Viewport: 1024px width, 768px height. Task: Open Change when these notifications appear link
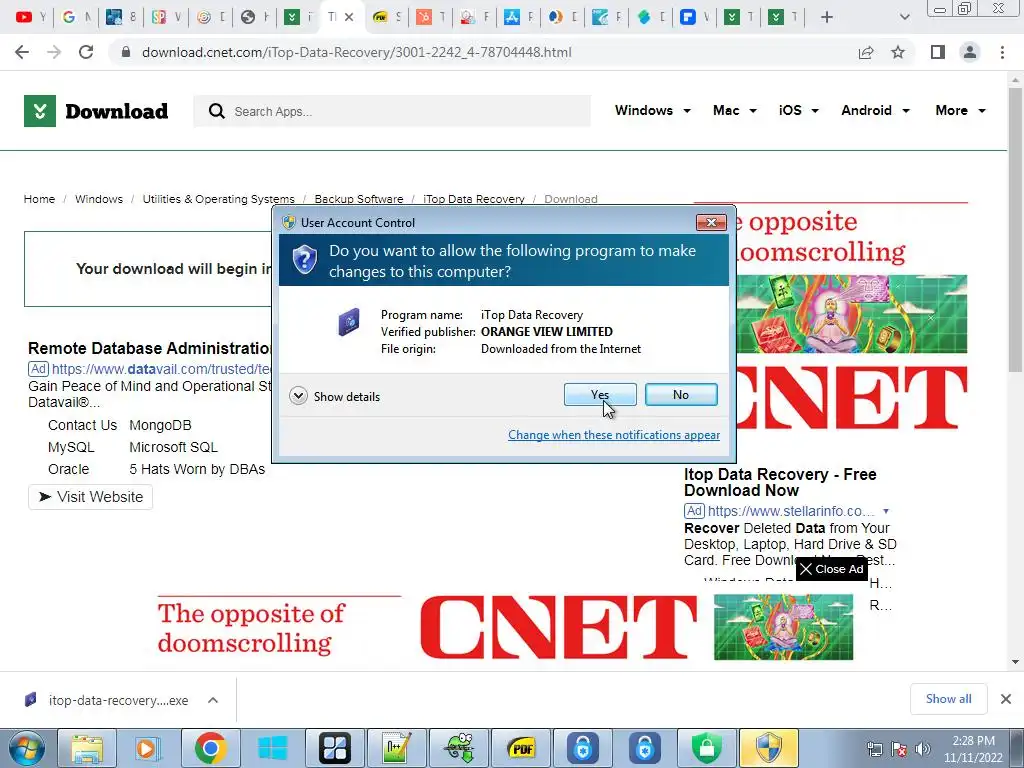tap(614, 435)
